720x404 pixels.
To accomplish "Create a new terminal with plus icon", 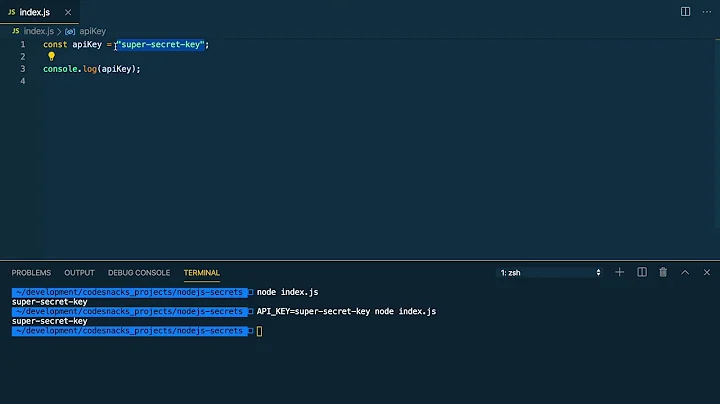I will pos(619,272).
